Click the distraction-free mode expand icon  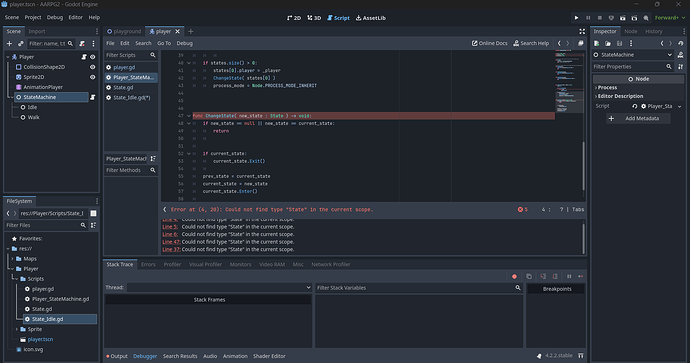(582, 31)
